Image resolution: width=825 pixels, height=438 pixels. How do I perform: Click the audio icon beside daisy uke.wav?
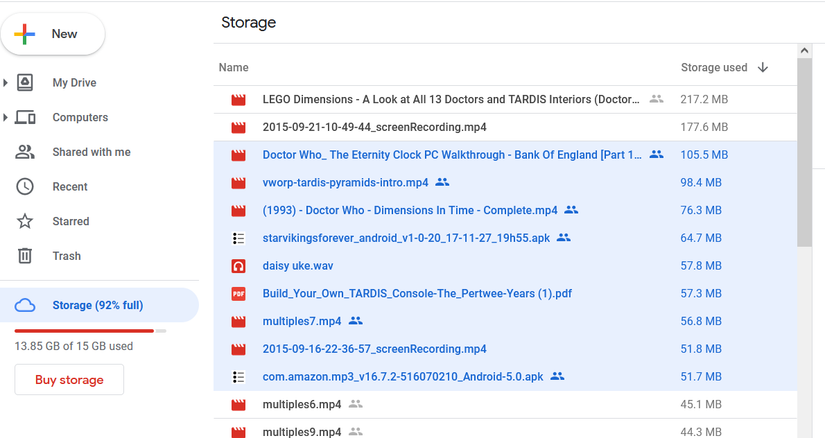(238, 267)
